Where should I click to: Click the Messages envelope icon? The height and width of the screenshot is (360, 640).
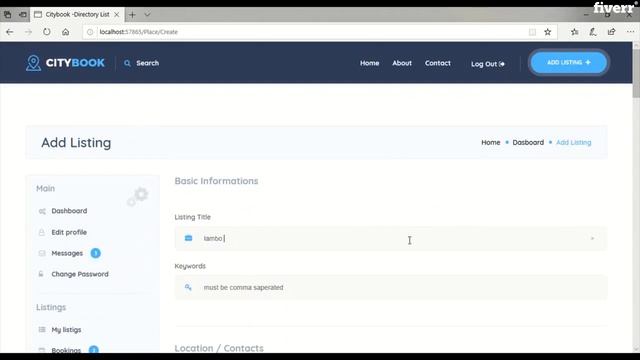[x=42, y=253]
